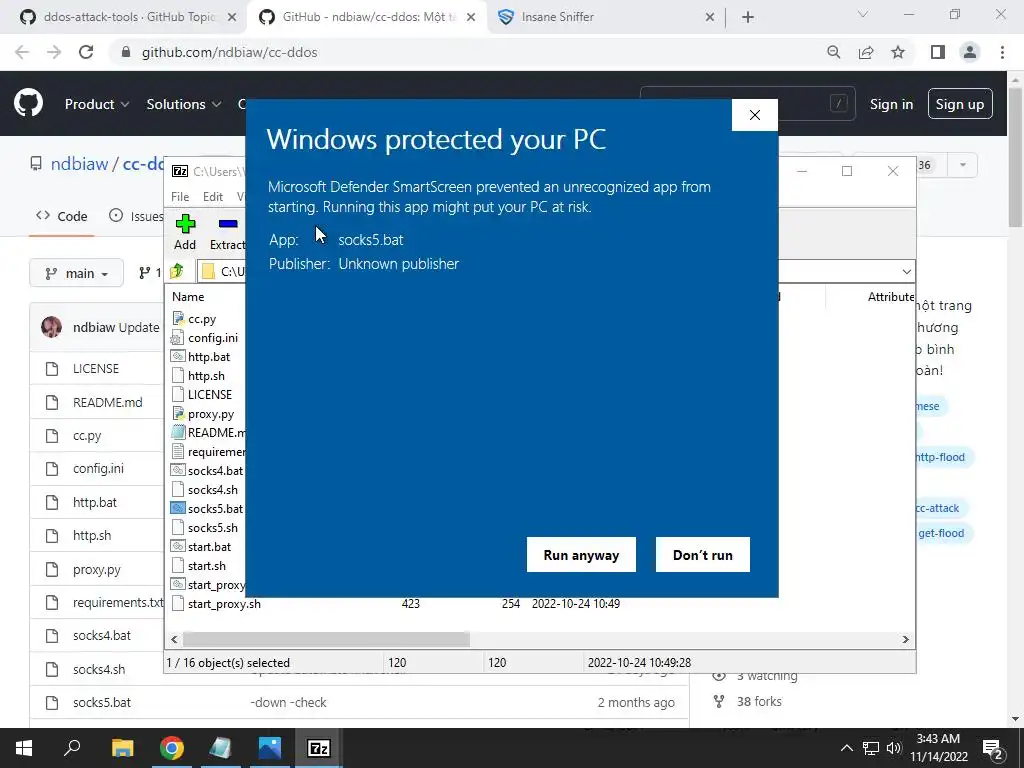Open a new browser tab
The image size is (1024, 768).
point(748,17)
